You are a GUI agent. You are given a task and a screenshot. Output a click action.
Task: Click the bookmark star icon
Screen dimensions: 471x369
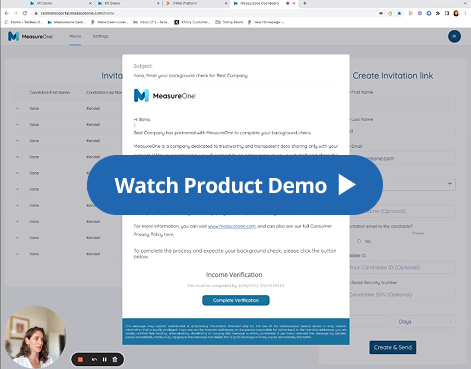[x=399, y=13]
